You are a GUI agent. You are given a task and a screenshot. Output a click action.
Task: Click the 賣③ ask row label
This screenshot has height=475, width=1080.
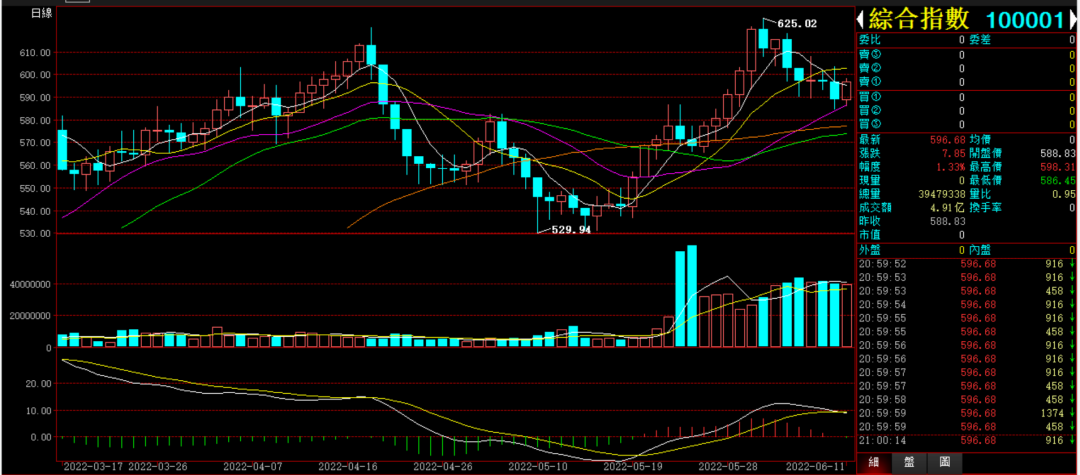[x=869, y=55]
